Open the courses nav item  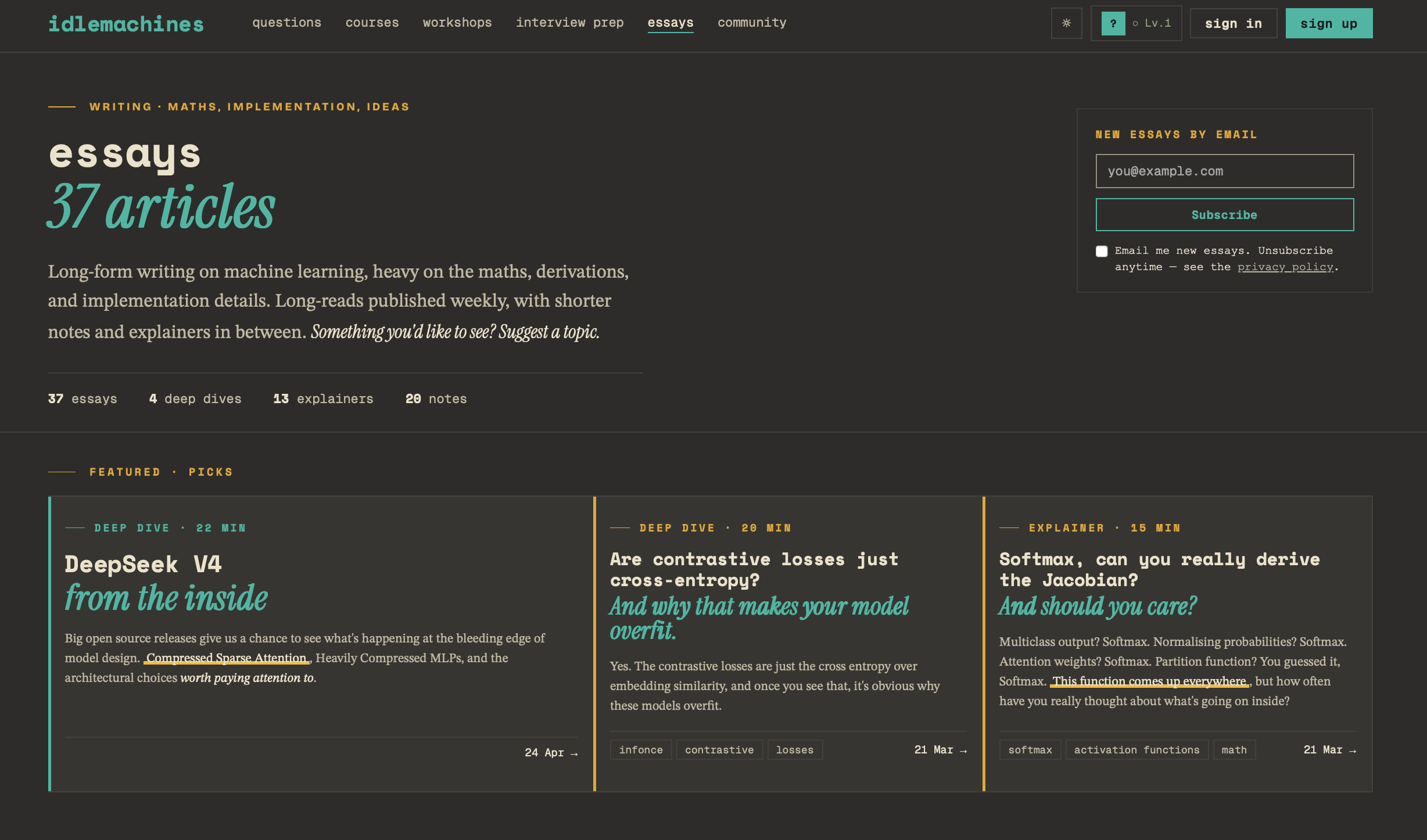[372, 23]
